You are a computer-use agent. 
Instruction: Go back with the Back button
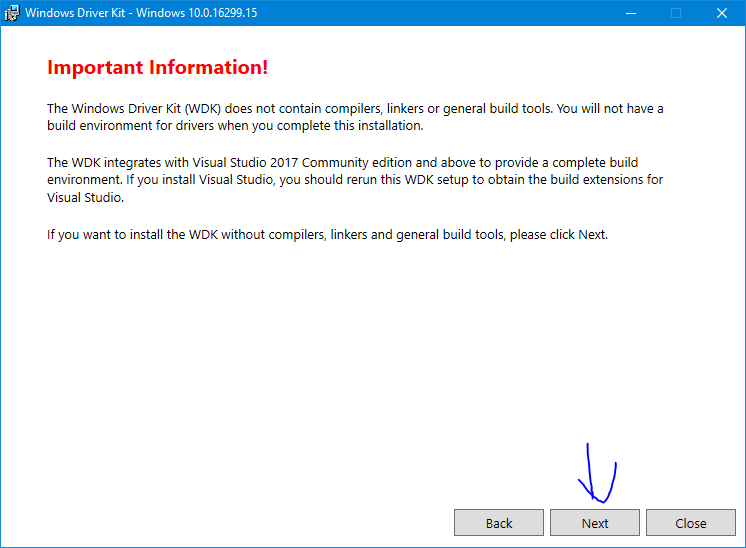[499, 523]
